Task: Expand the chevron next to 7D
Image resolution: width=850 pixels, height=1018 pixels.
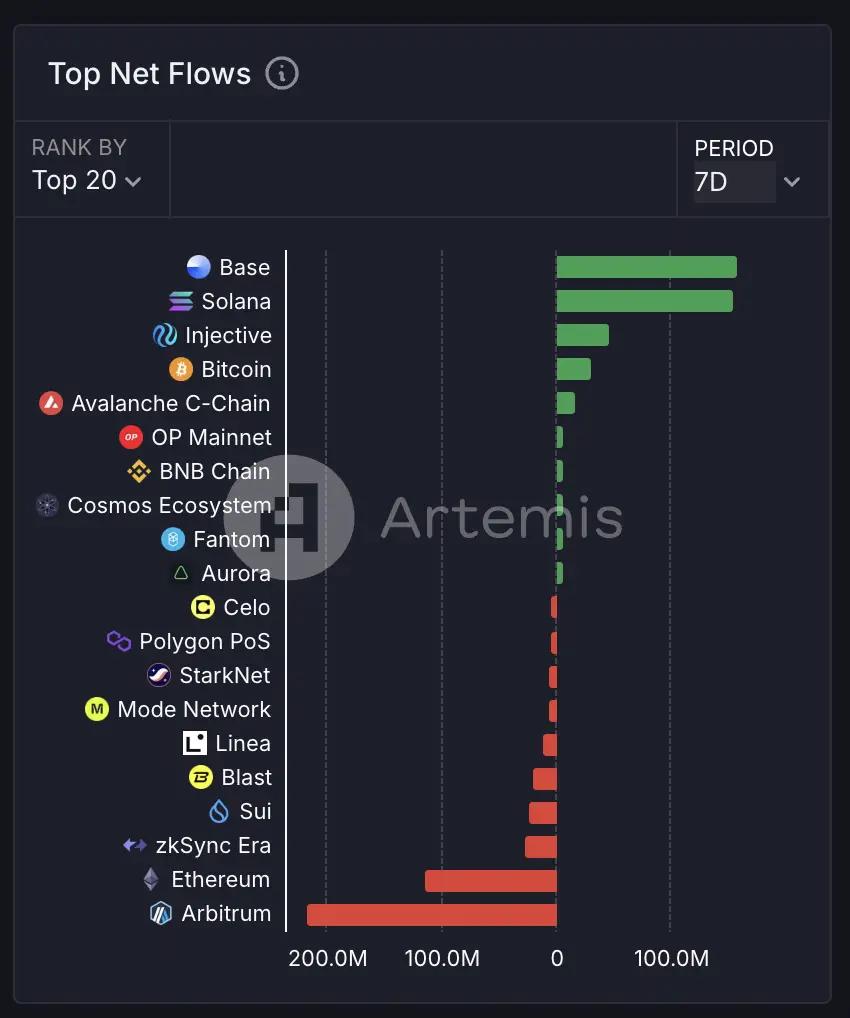Action: click(792, 182)
